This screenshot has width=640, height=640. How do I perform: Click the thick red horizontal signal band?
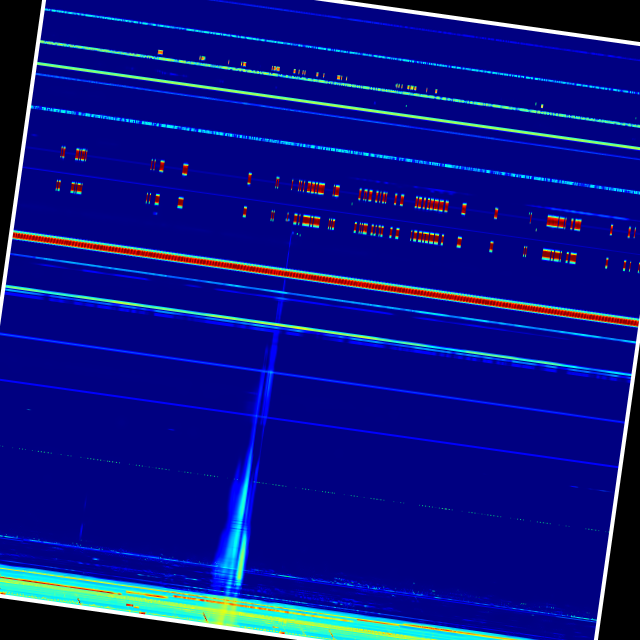[320, 277]
